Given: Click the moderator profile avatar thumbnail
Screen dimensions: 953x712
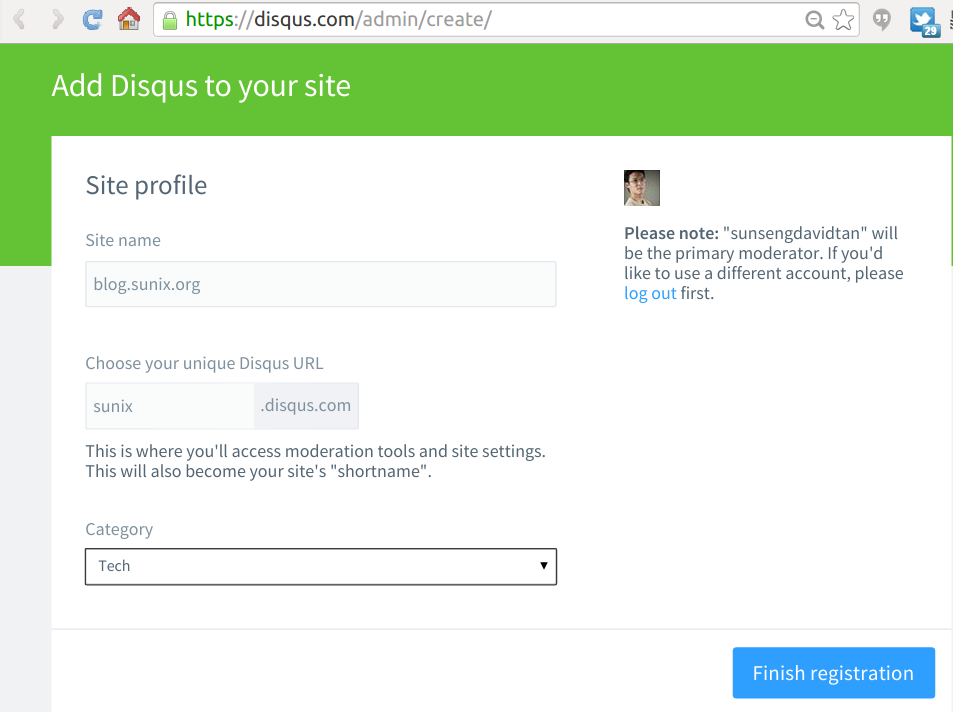Looking at the screenshot, I should pos(642,188).
